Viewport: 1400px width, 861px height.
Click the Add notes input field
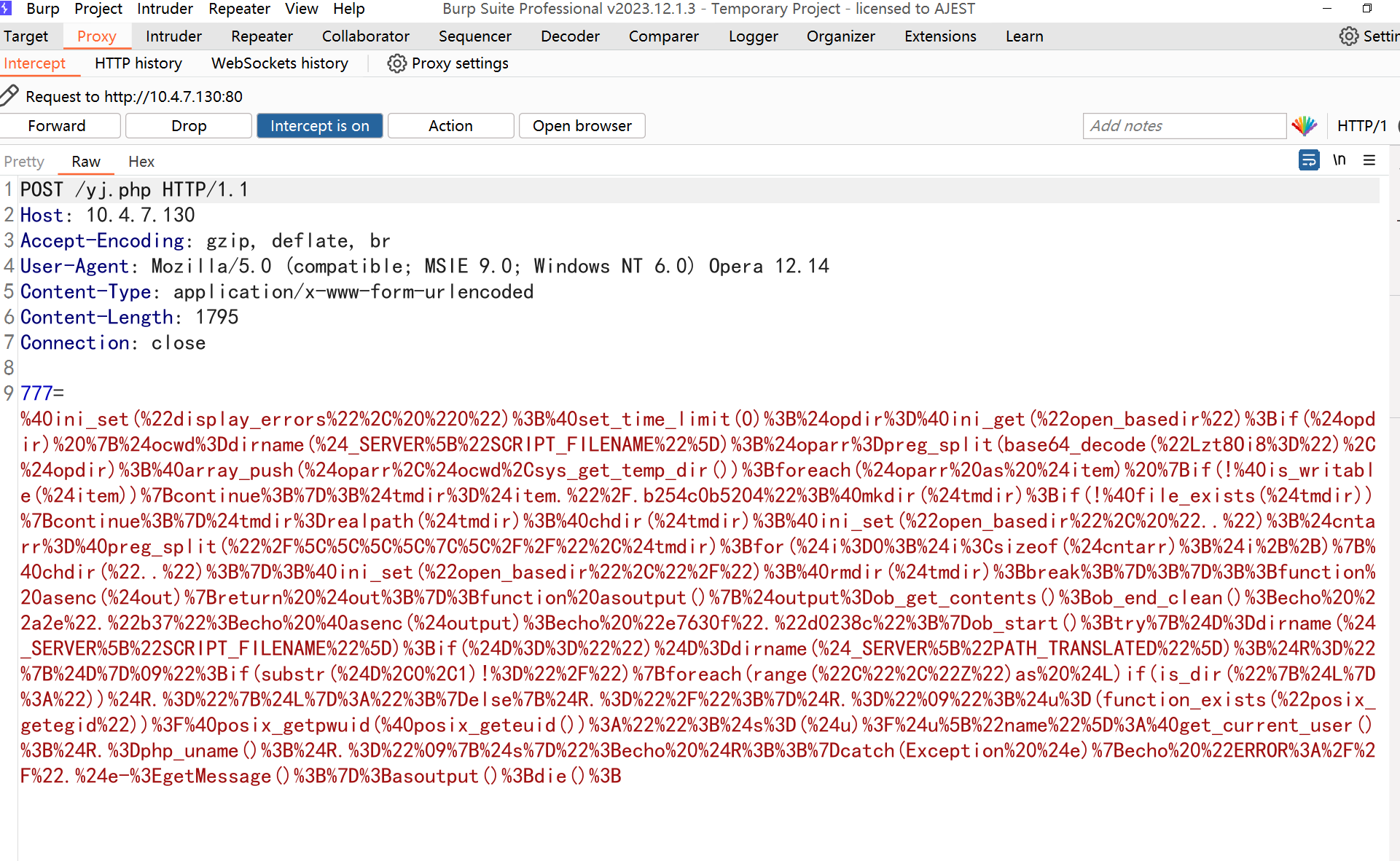point(1184,125)
